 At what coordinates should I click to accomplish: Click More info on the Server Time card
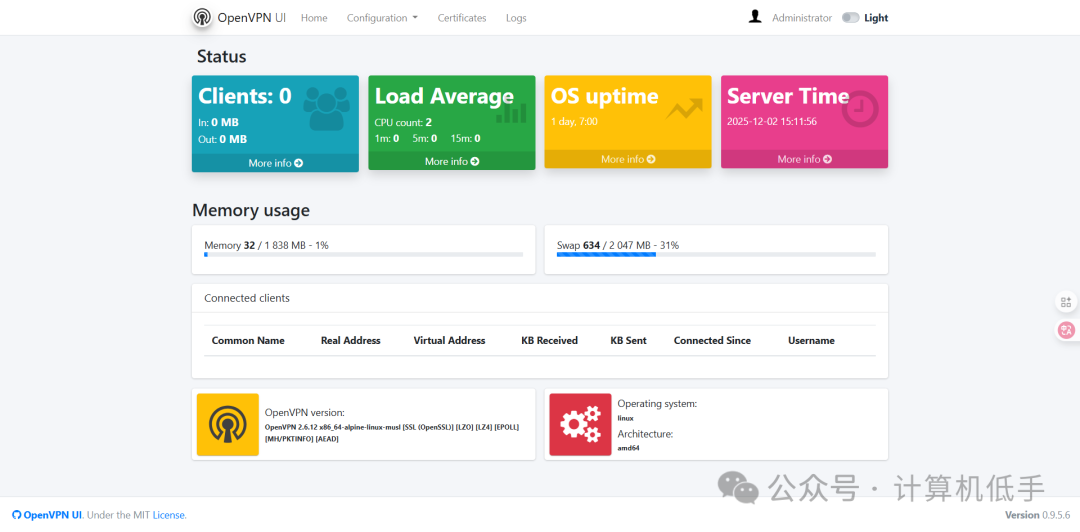pos(804,159)
